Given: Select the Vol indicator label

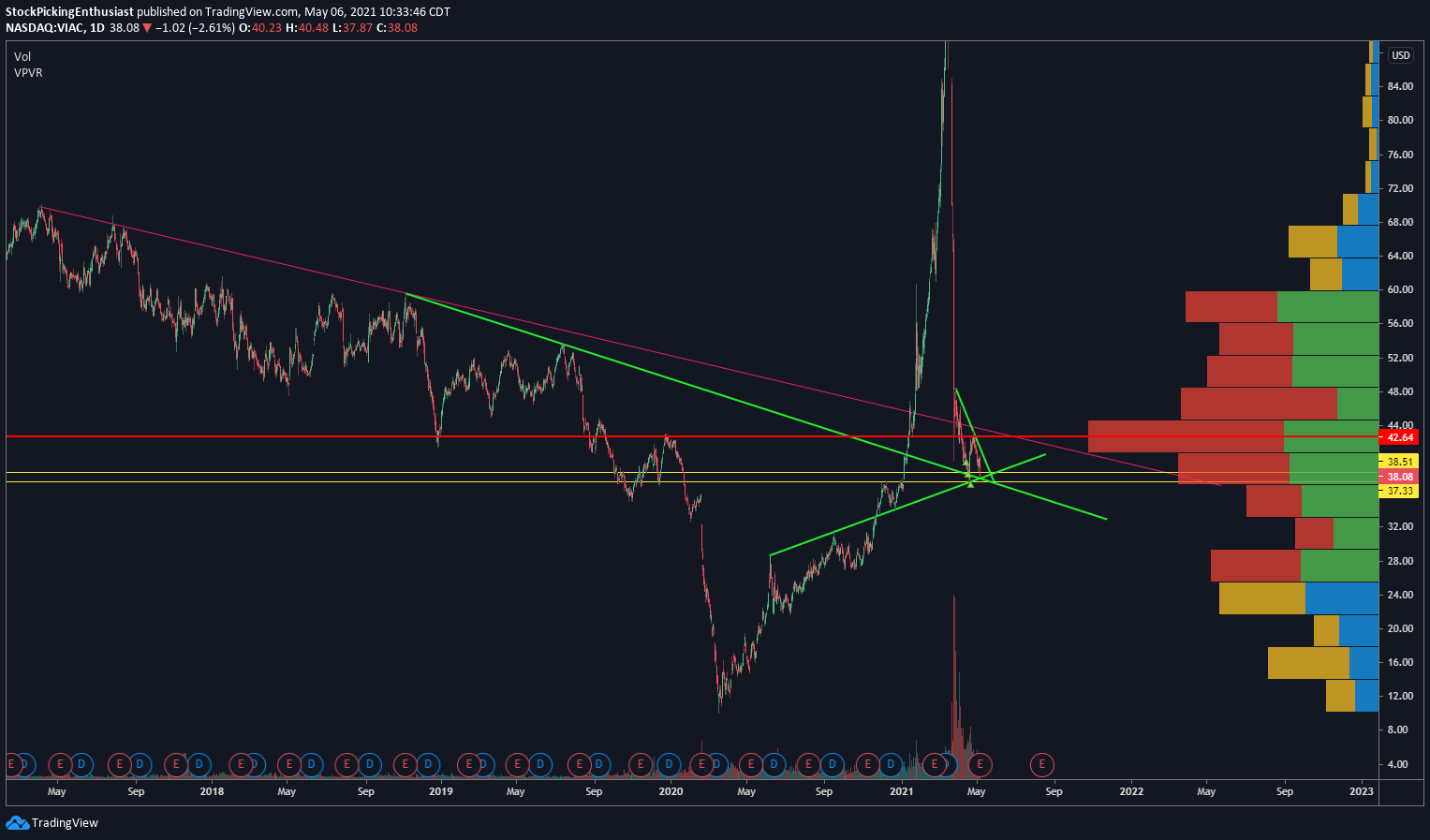Looking at the screenshot, I should pyautogui.click(x=22, y=57).
